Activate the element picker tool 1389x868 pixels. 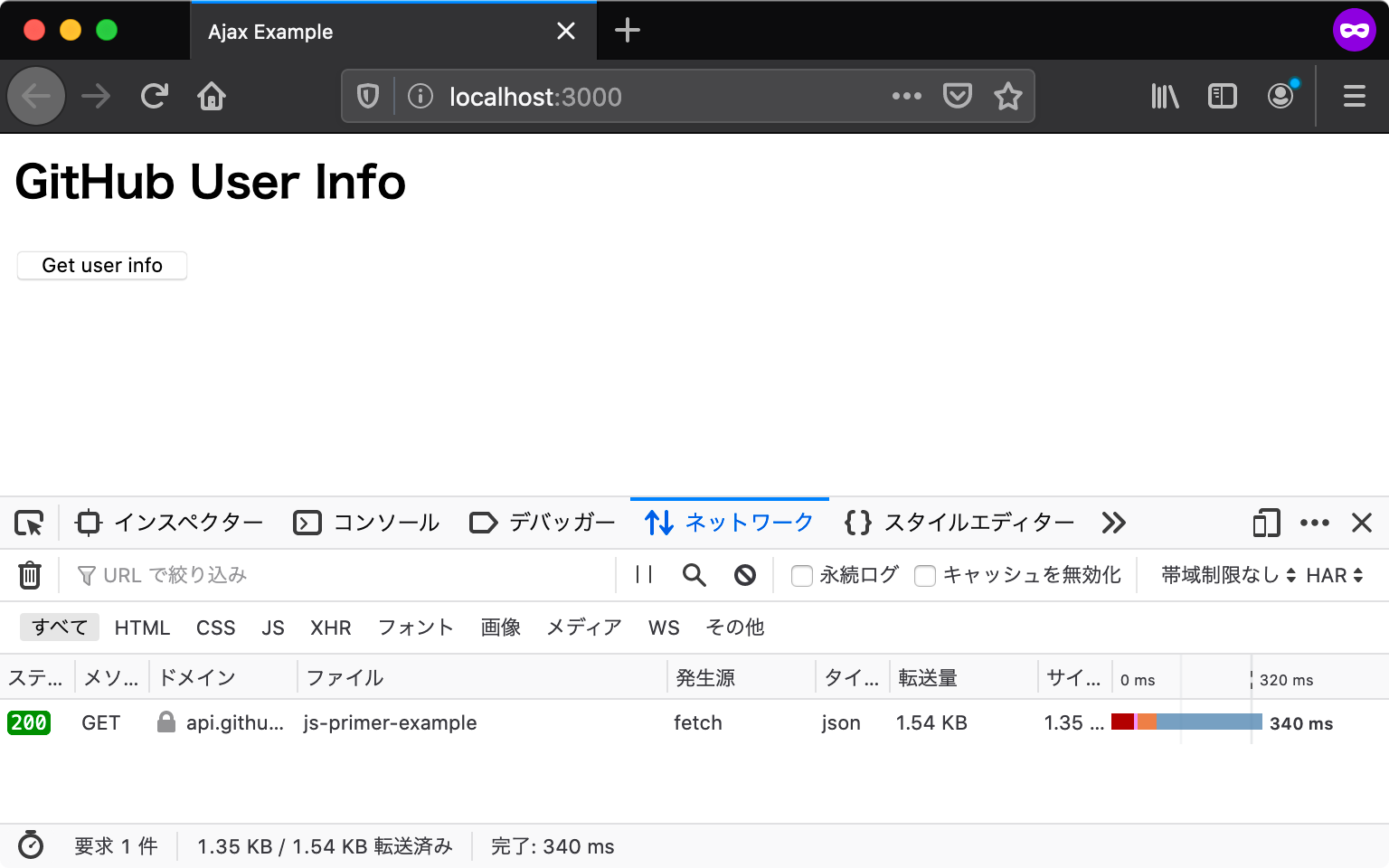30,523
